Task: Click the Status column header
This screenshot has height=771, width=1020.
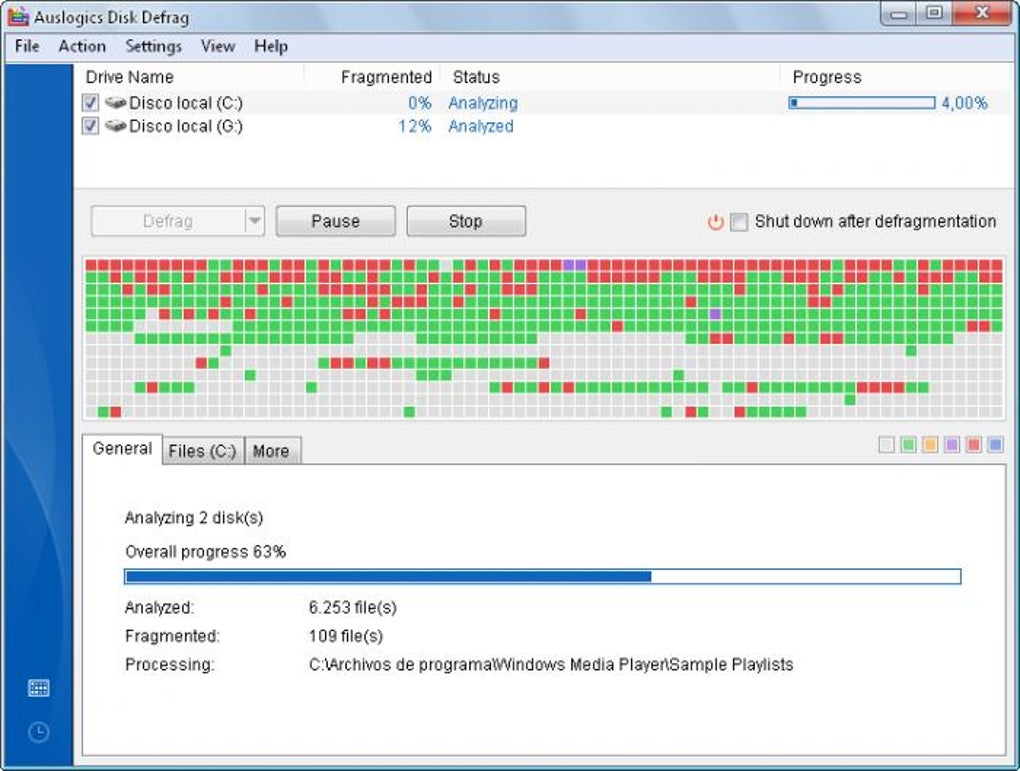Action: pyautogui.click(x=476, y=77)
